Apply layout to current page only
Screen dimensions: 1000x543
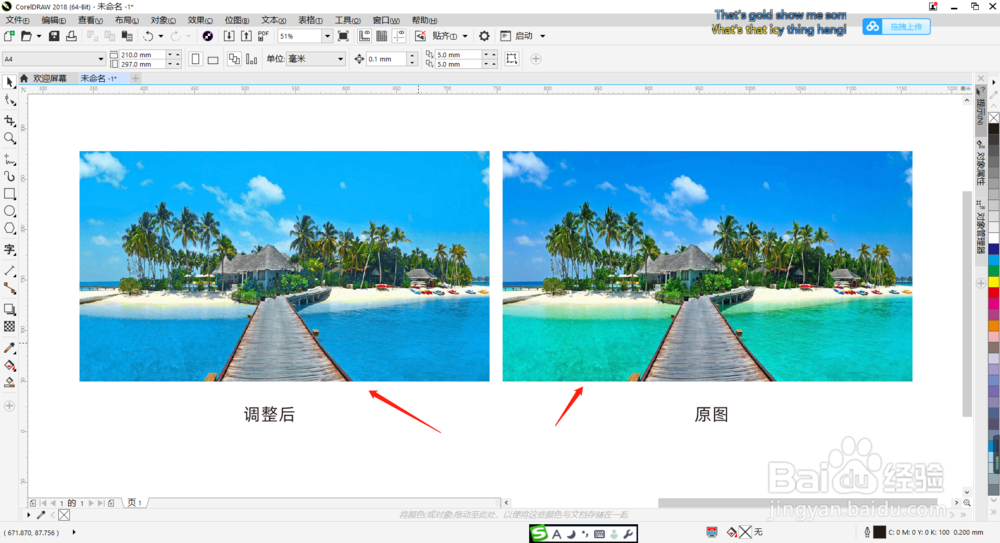coord(251,59)
